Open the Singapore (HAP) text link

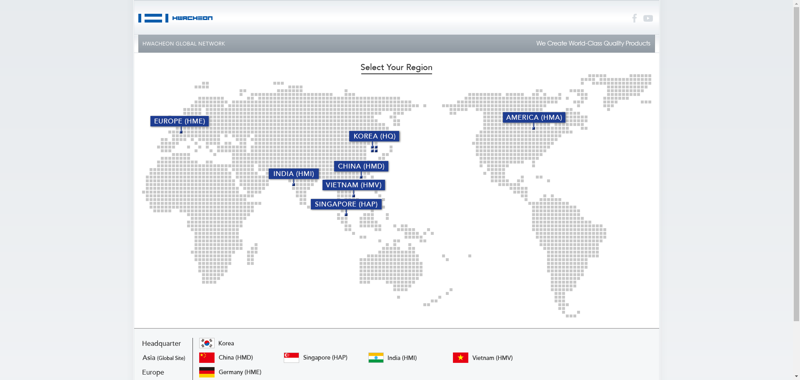[325, 358]
